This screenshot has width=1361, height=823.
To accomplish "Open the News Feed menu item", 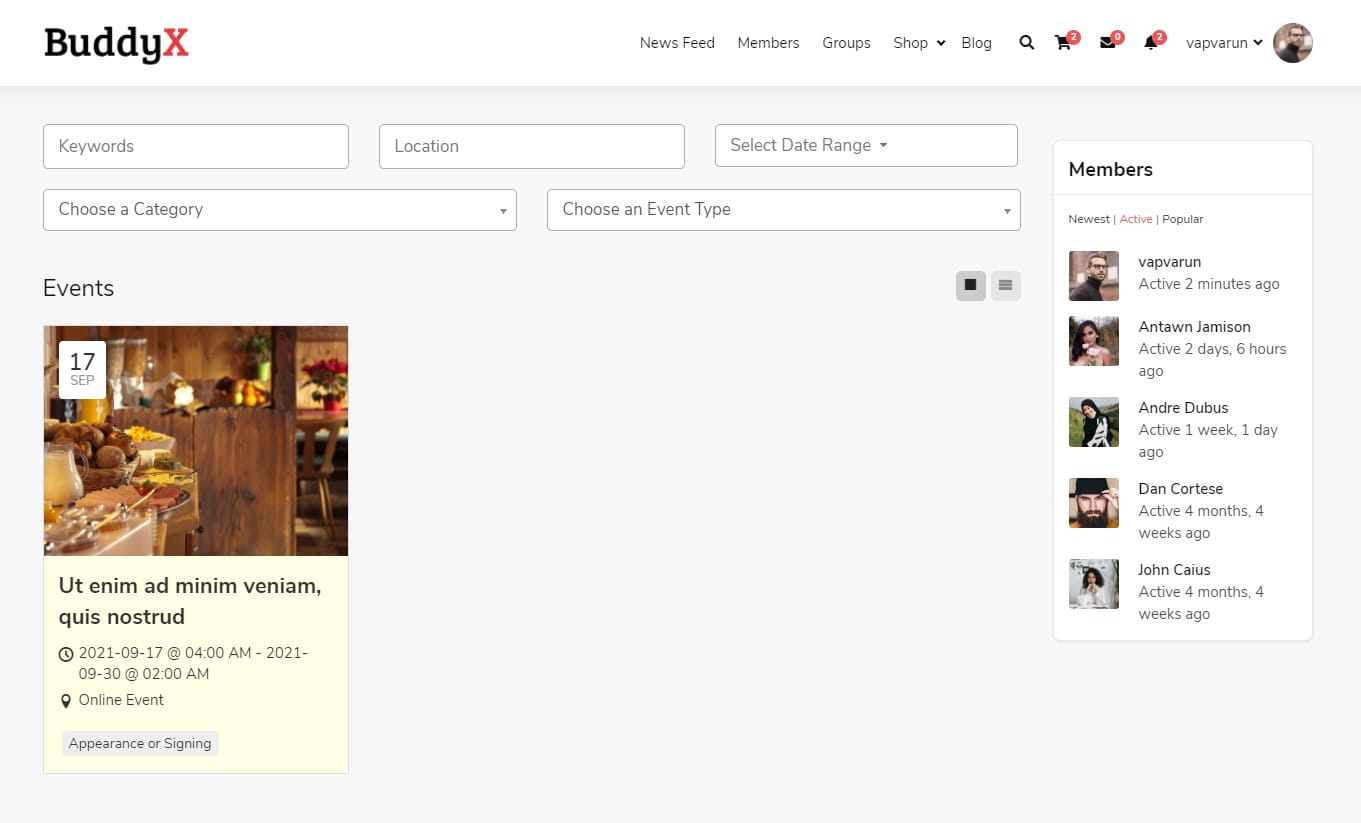I will [x=677, y=43].
